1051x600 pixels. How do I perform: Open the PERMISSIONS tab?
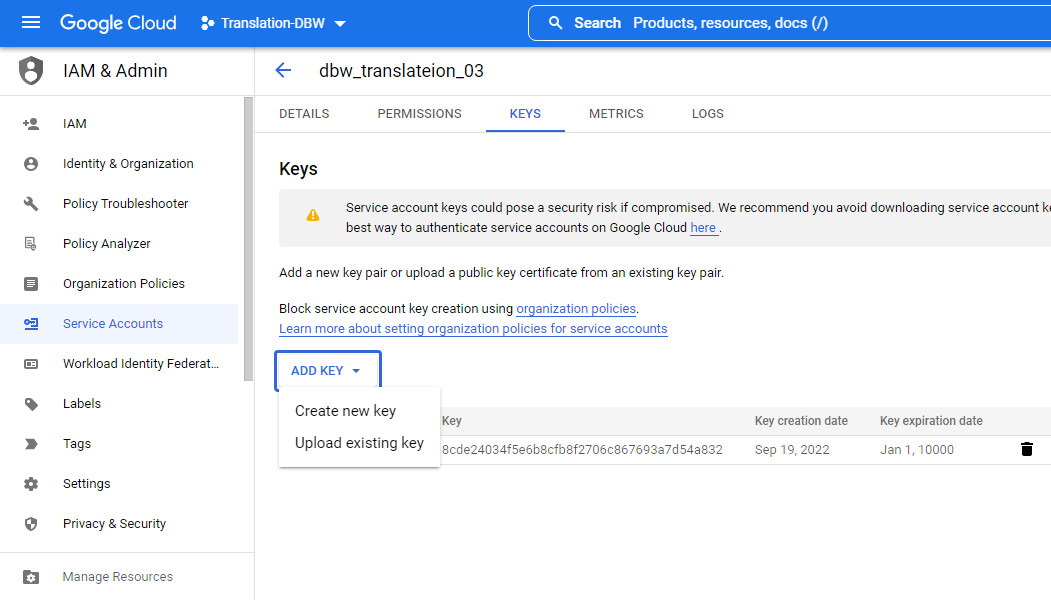point(420,114)
